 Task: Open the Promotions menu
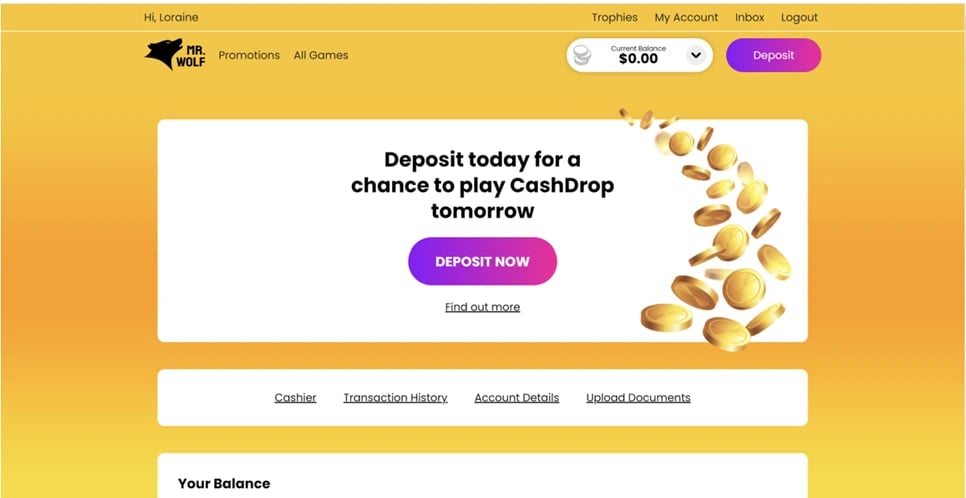click(x=249, y=55)
